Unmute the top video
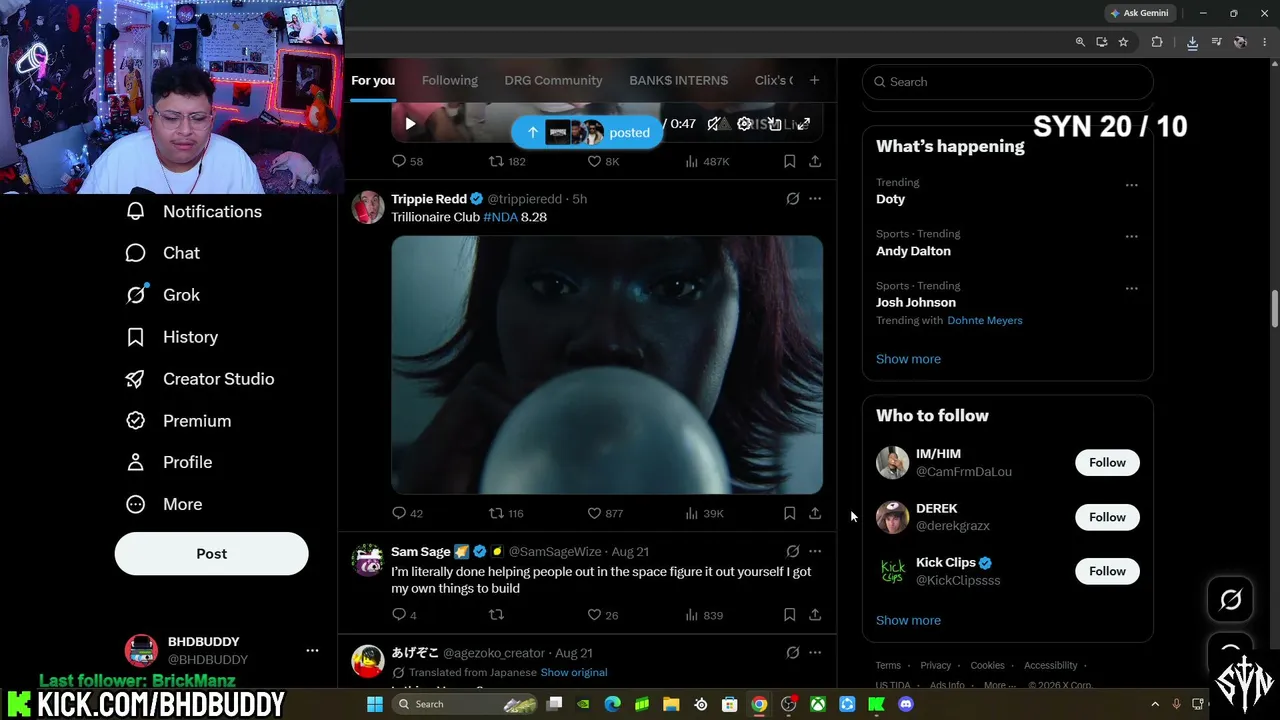 (x=714, y=124)
